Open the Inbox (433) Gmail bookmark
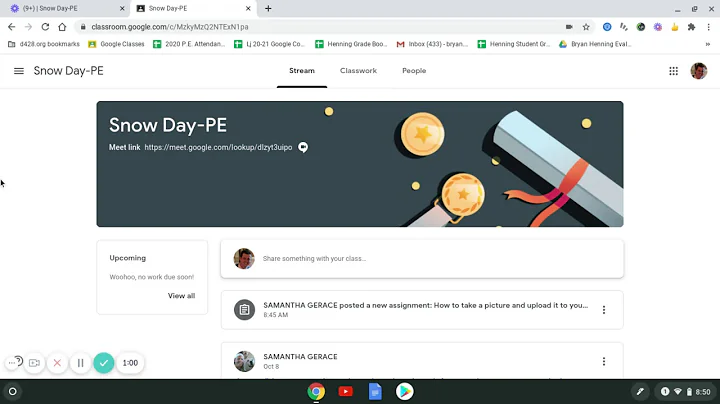 (x=433, y=44)
